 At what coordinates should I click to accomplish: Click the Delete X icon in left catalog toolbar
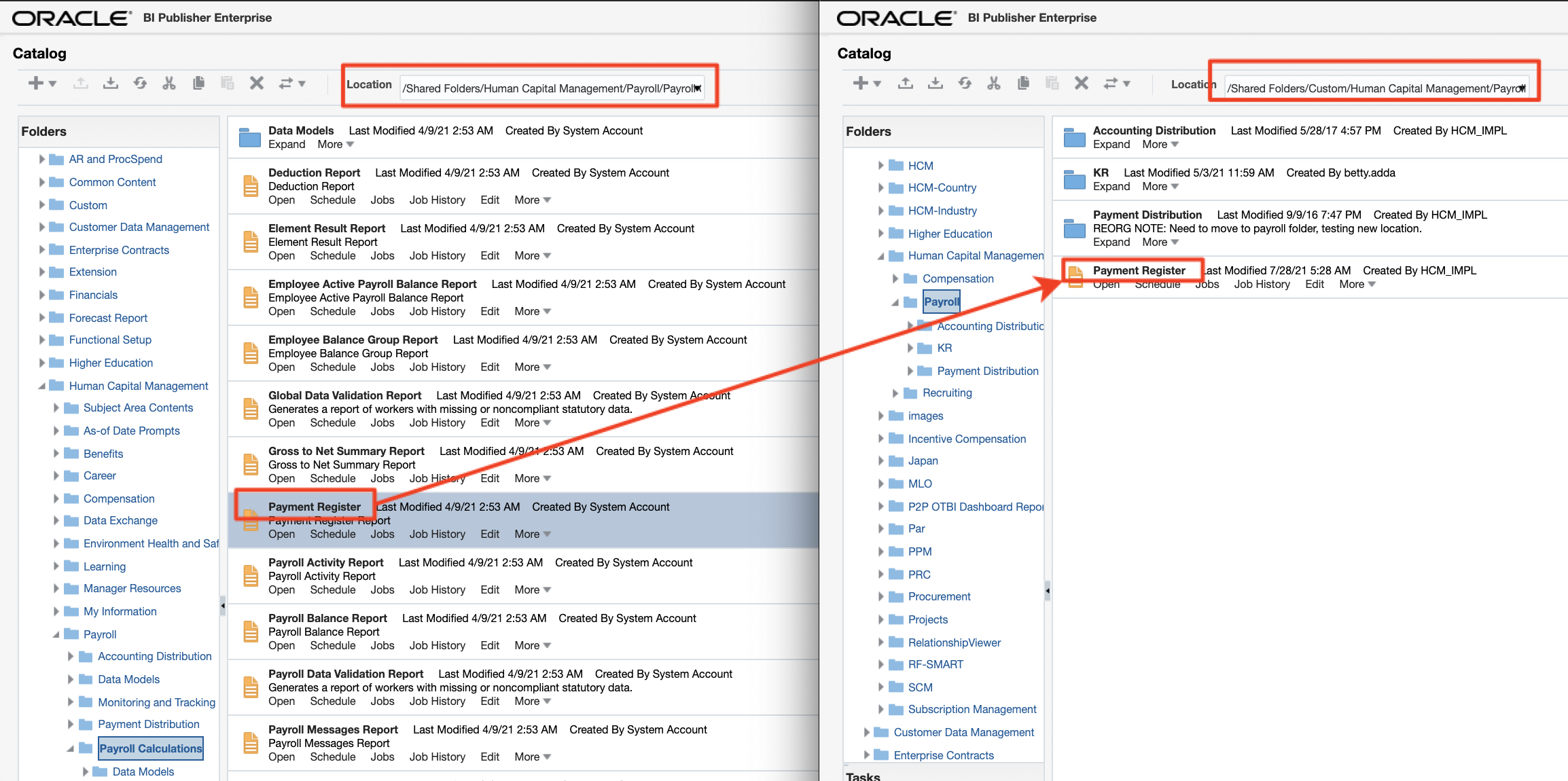tap(256, 84)
